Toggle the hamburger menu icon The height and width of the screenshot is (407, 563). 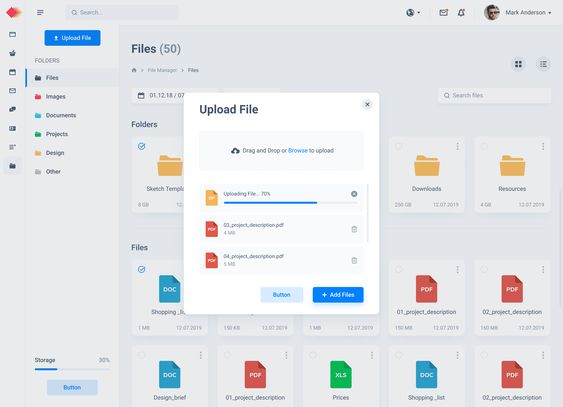40,13
